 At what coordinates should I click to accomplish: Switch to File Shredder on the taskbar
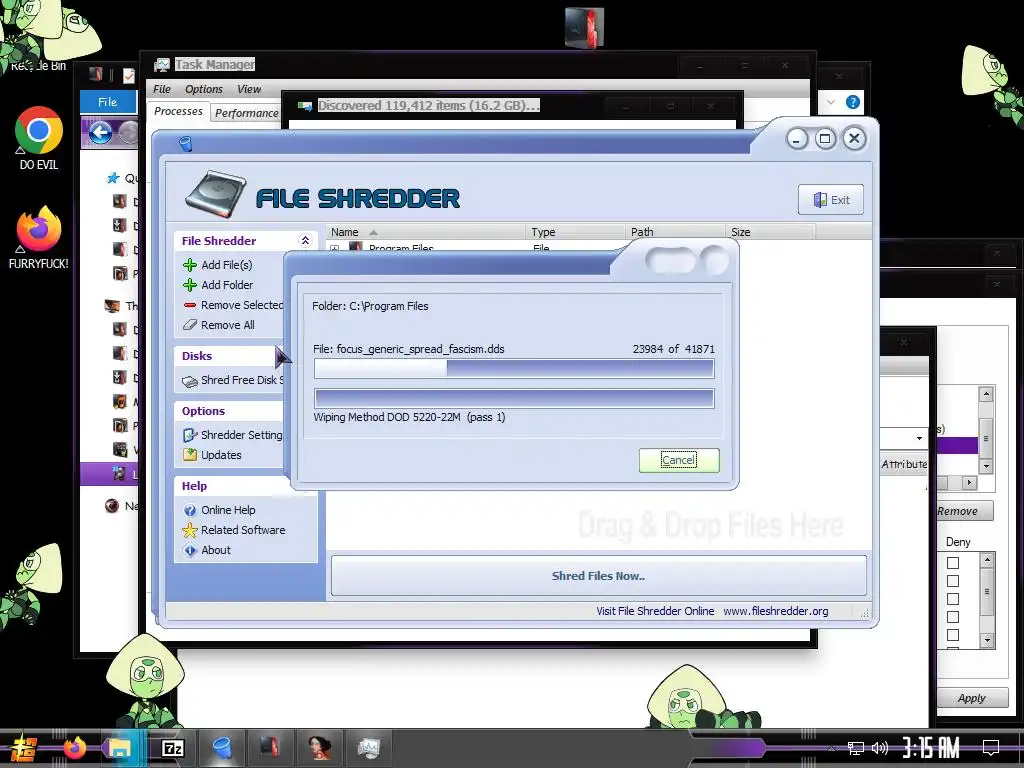(x=222, y=748)
